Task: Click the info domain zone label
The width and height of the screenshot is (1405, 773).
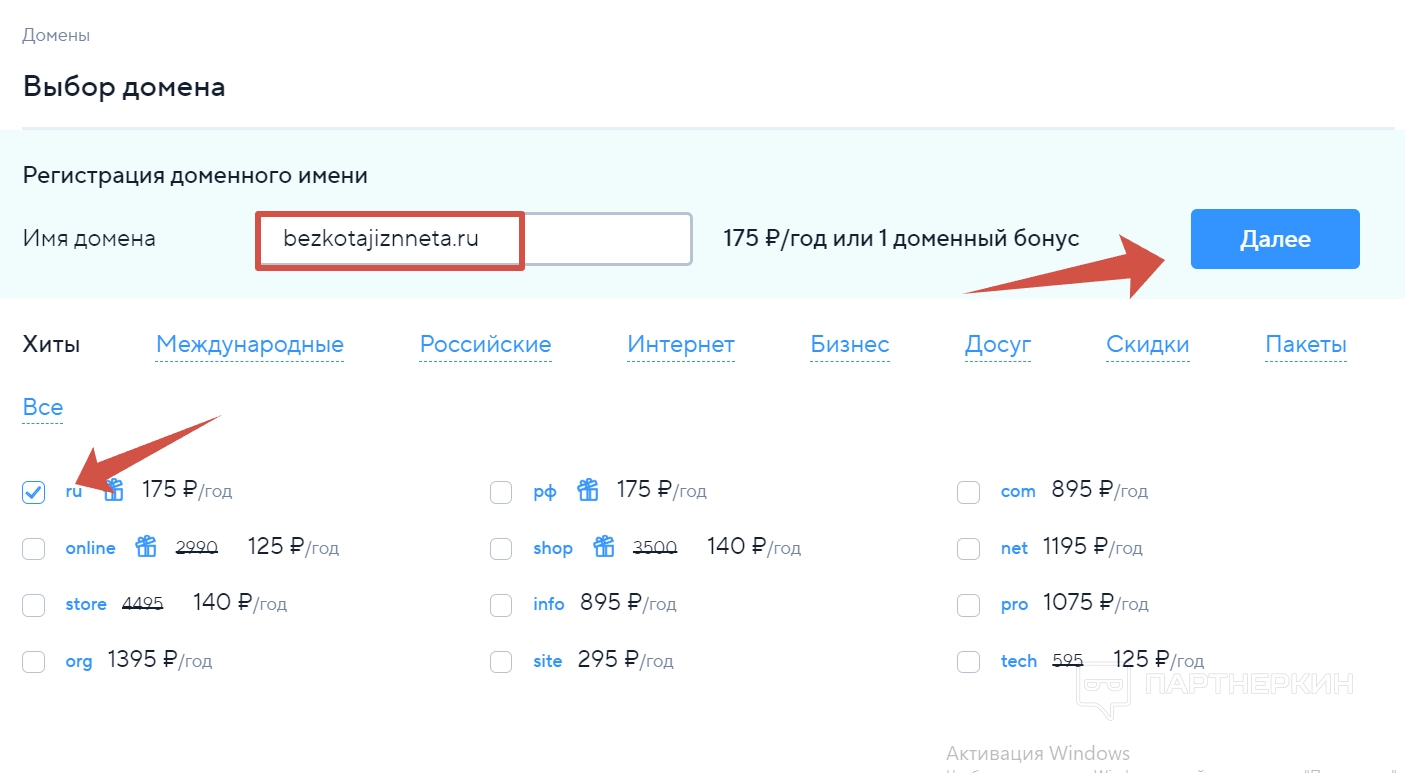Action: (549, 604)
